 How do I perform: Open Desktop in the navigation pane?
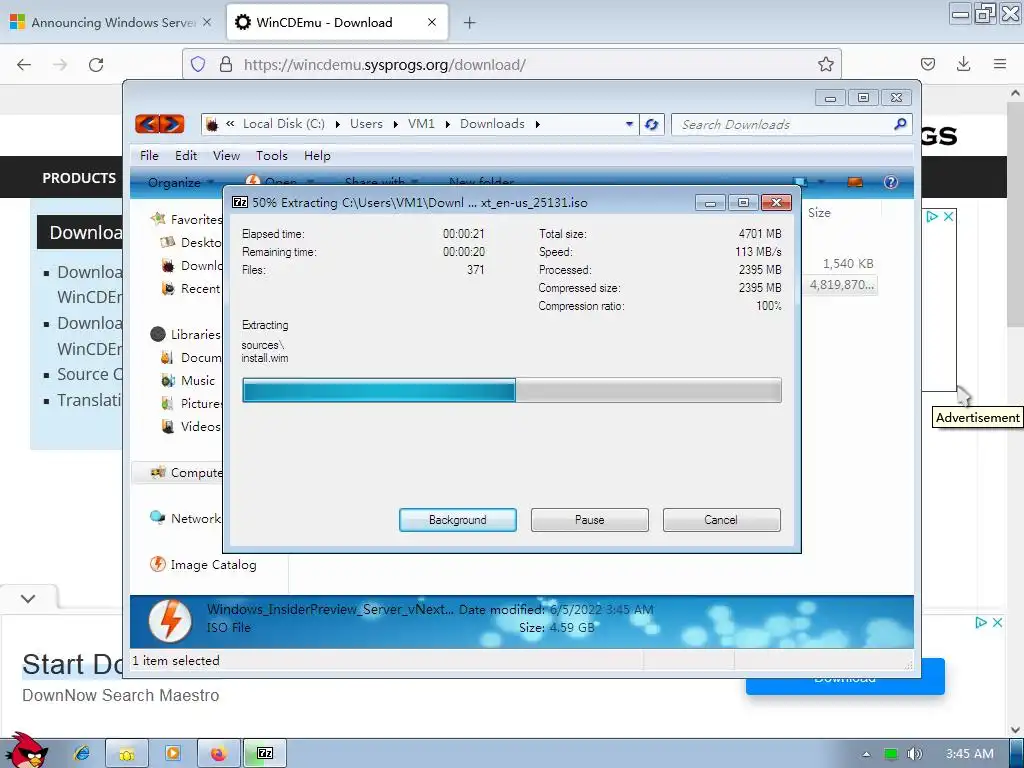[x=201, y=242]
